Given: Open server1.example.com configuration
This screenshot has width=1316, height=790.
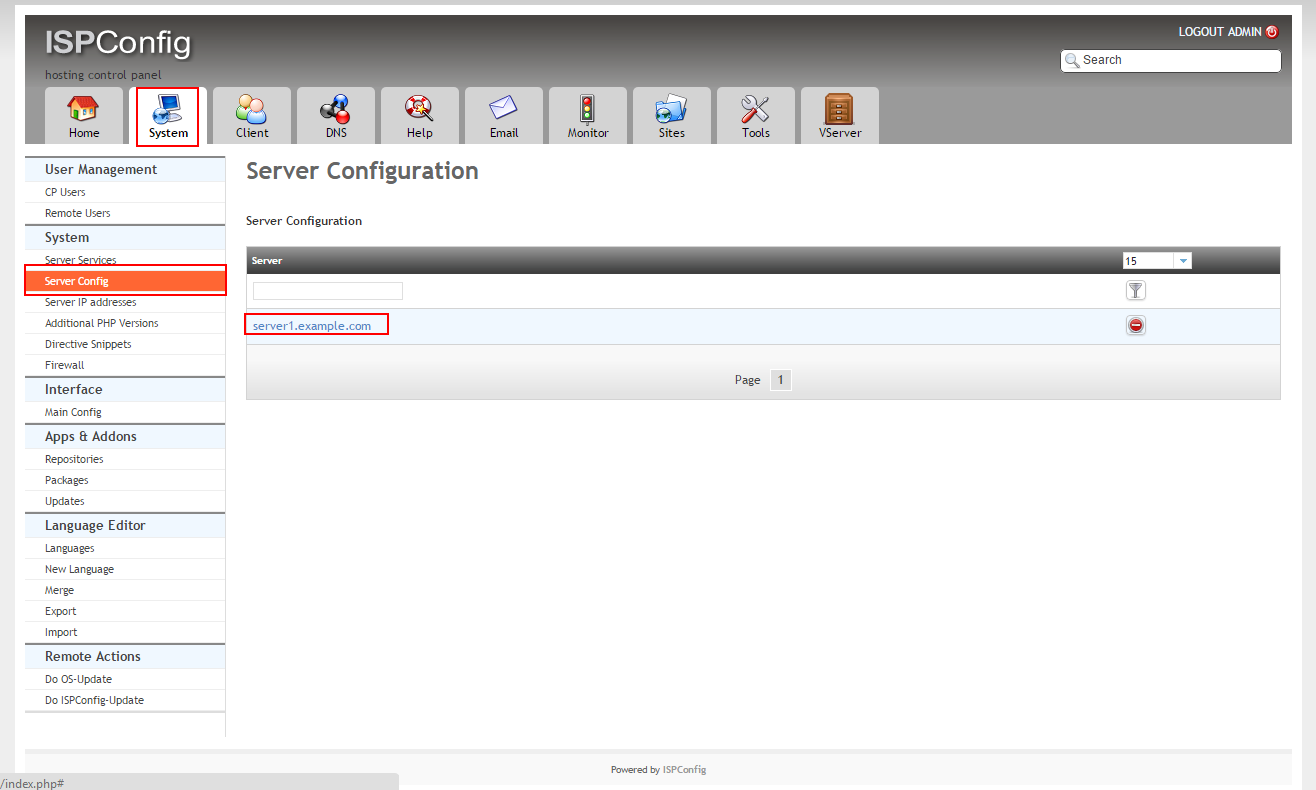Looking at the screenshot, I should pos(312,326).
